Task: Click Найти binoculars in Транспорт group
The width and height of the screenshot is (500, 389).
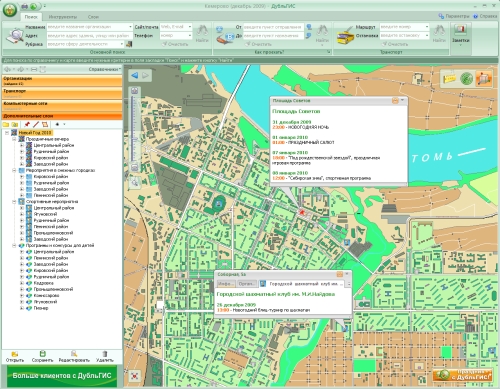Action: 439,33
